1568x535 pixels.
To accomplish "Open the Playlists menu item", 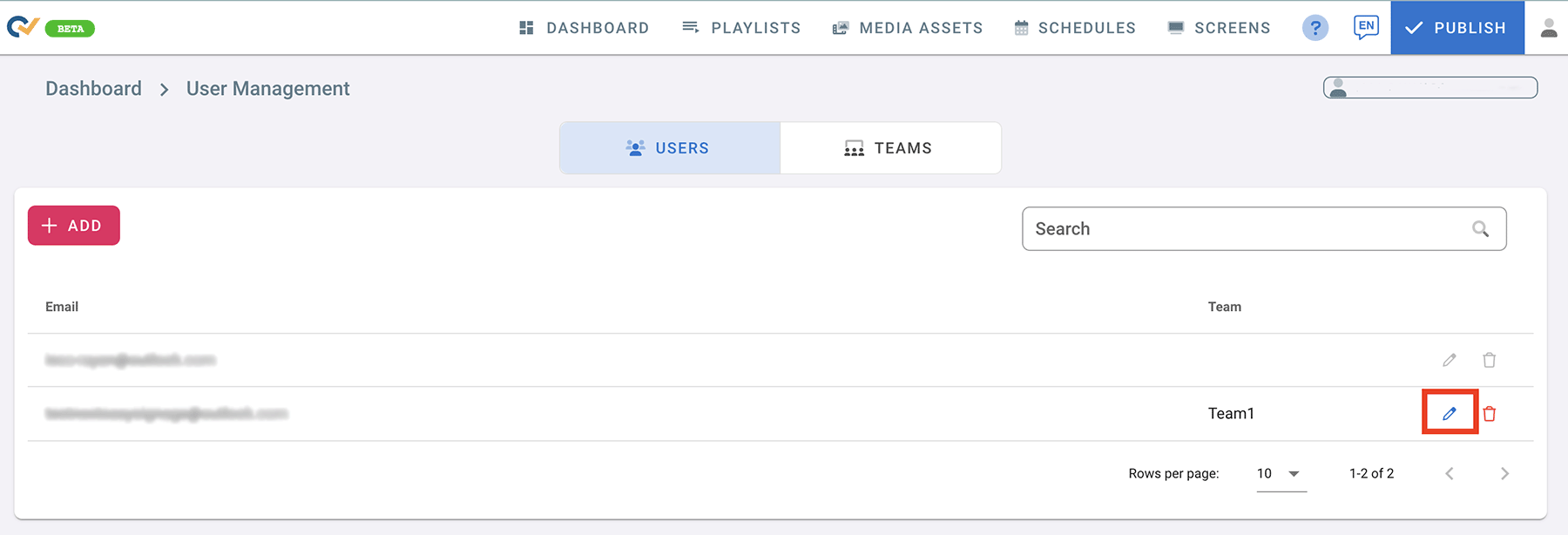I will tap(741, 28).
